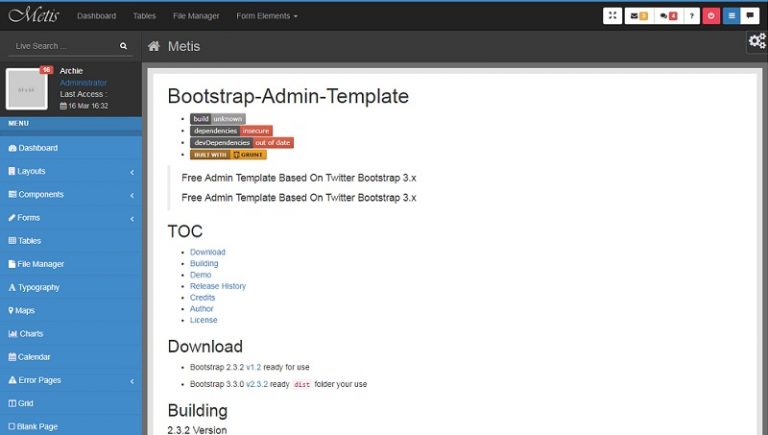Open Grid in the sidebar

coord(71,403)
